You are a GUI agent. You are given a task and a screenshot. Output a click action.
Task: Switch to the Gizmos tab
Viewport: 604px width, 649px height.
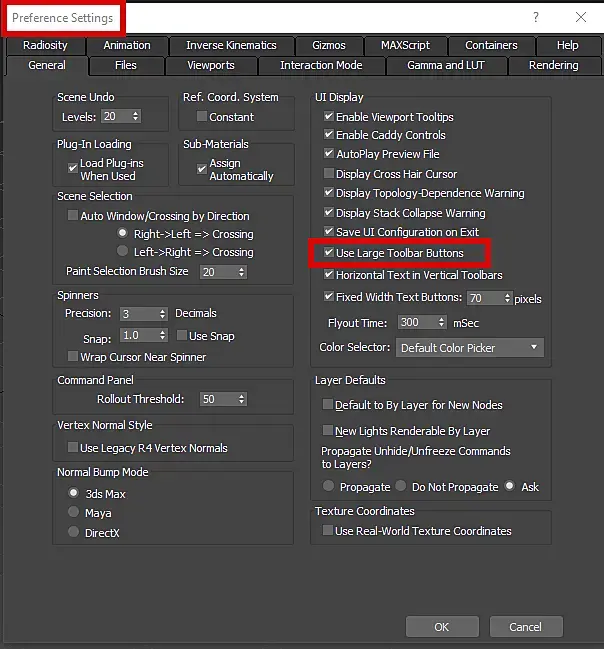329,45
